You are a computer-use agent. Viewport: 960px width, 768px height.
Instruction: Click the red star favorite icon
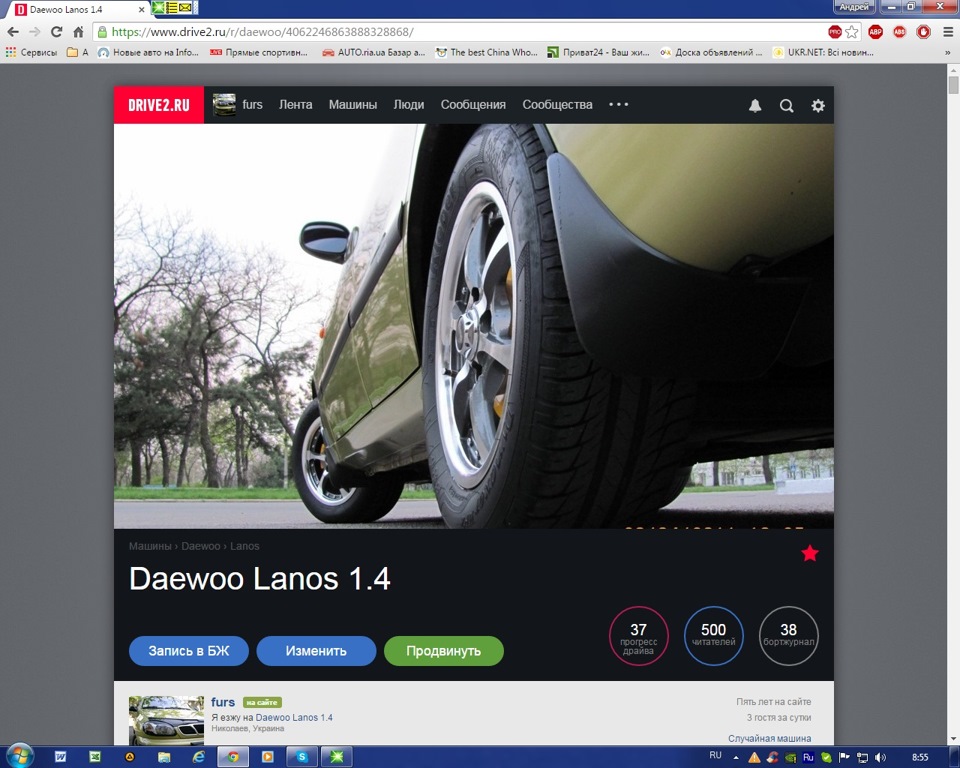pyautogui.click(x=809, y=553)
